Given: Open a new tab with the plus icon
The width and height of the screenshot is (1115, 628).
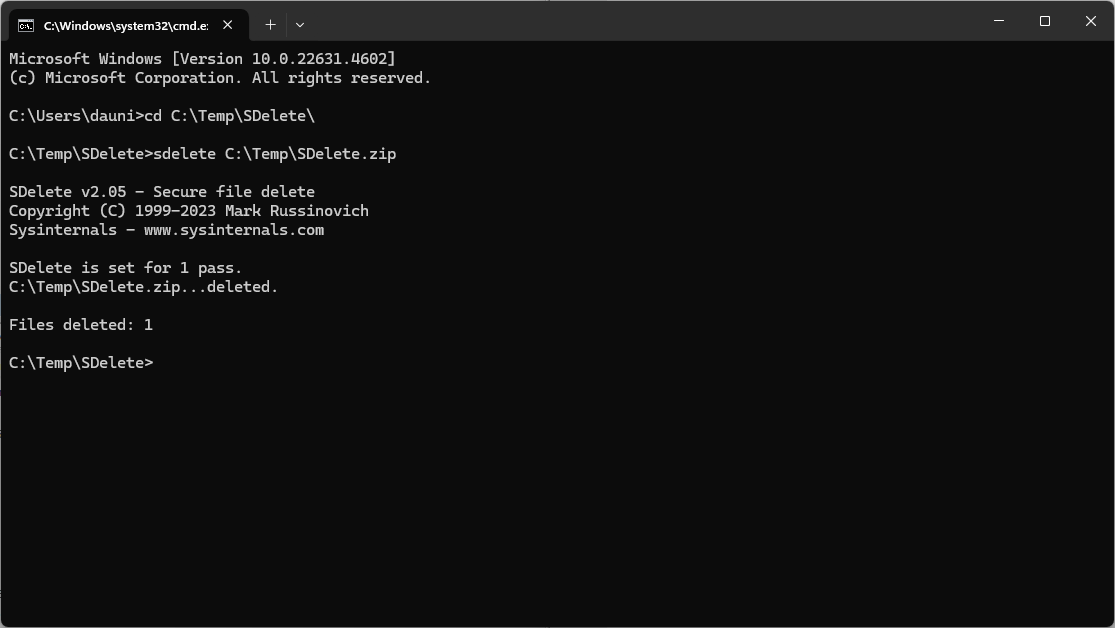Looking at the screenshot, I should pos(270,25).
